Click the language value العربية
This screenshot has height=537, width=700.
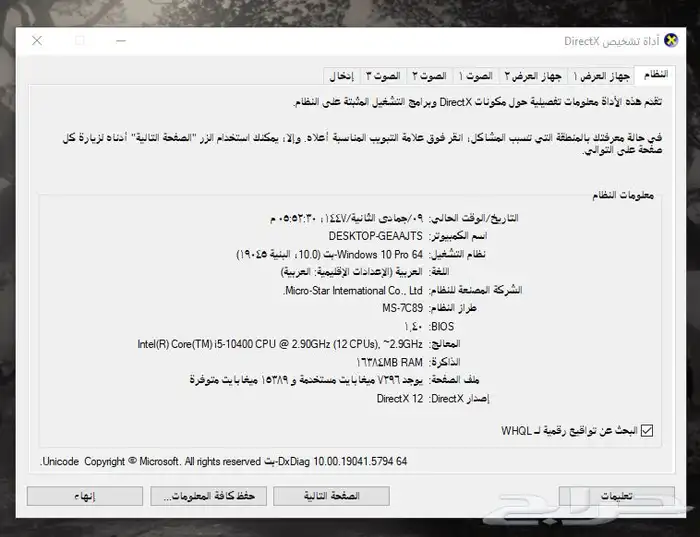click(x=352, y=272)
